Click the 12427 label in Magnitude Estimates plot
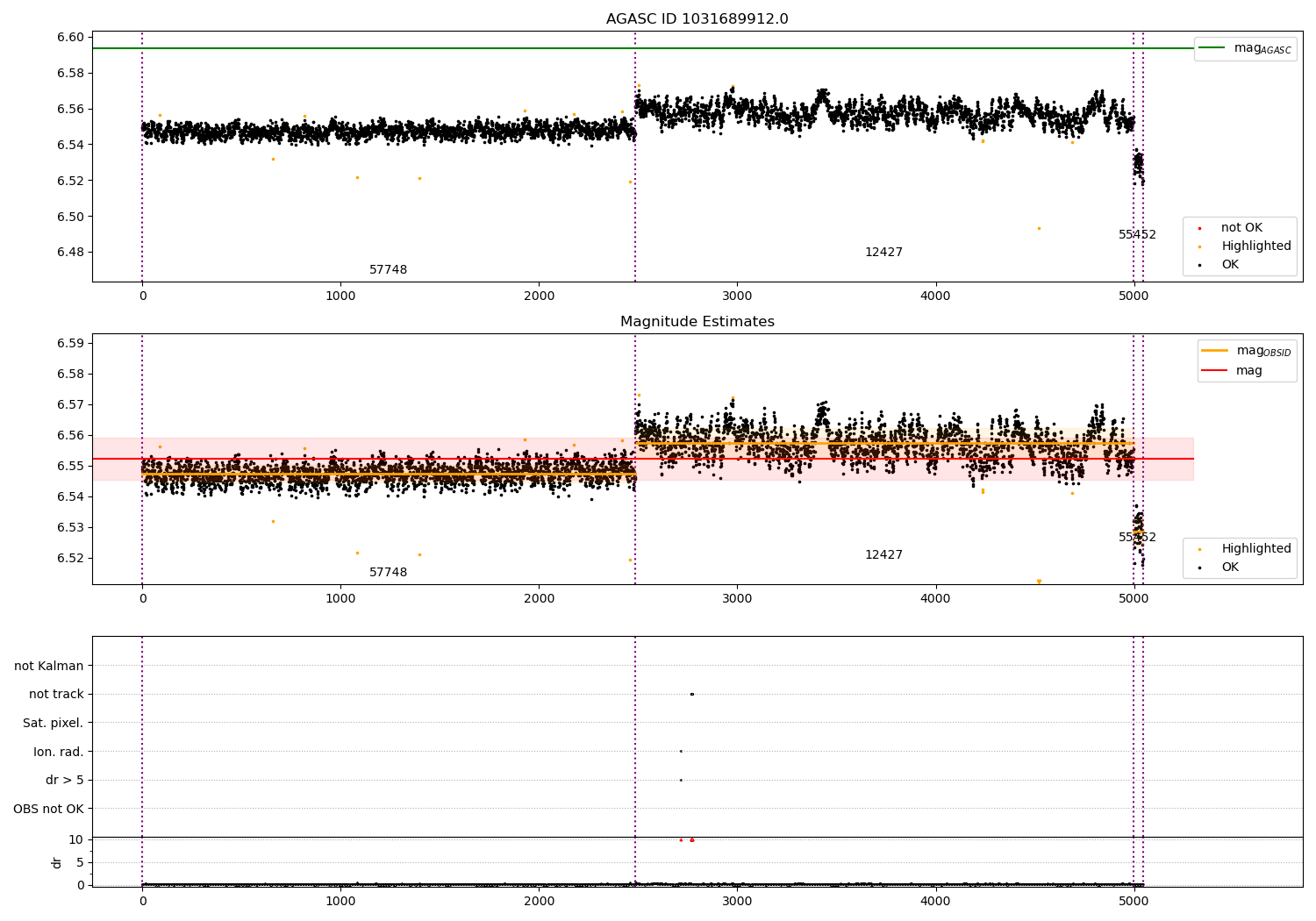The width and height of the screenshot is (1316, 921). coord(883,555)
